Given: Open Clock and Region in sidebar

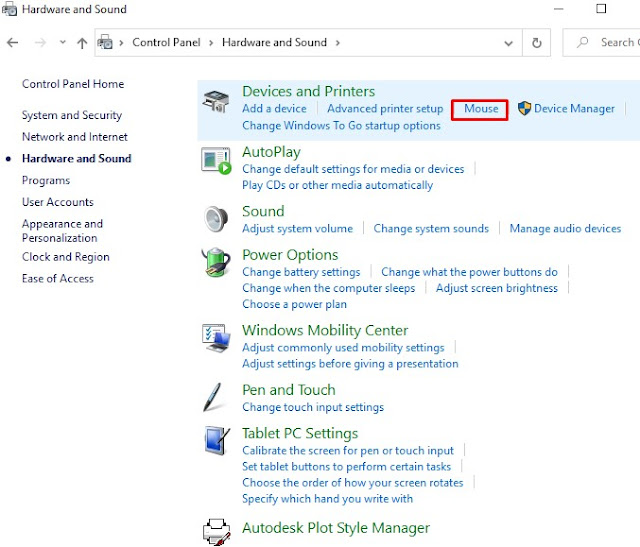Looking at the screenshot, I should (x=66, y=257).
